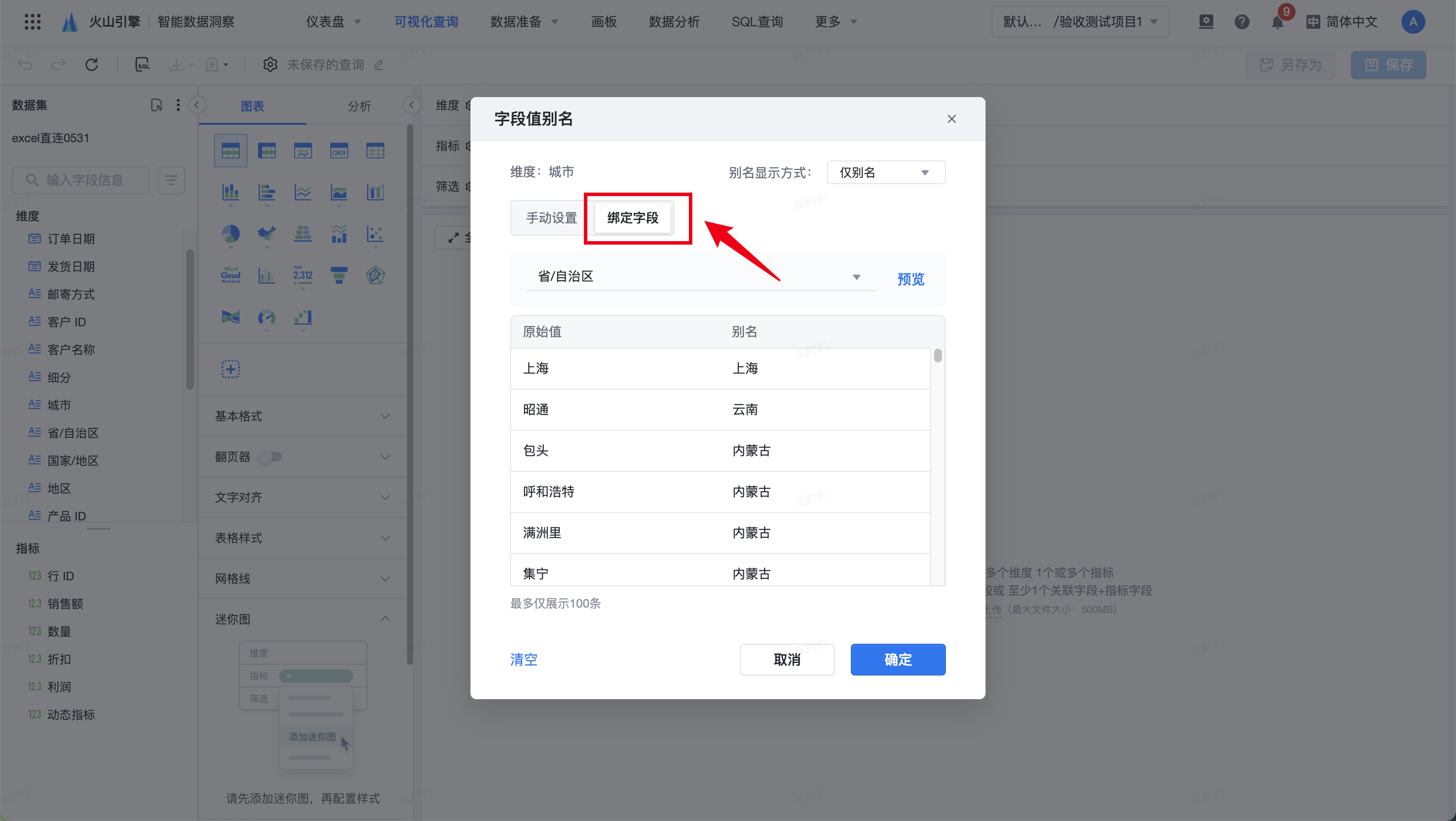Select the 订单日期 dimension field
The image size is (1456, 821).
click(71, 239)
